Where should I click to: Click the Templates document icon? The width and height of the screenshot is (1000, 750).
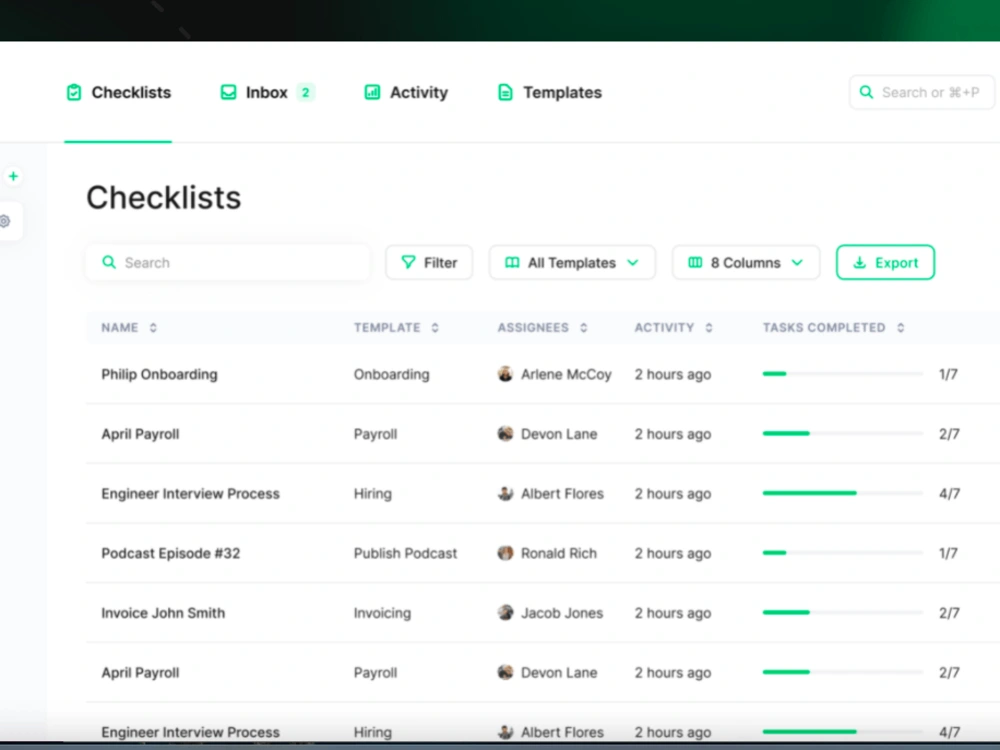click(505, 92)
